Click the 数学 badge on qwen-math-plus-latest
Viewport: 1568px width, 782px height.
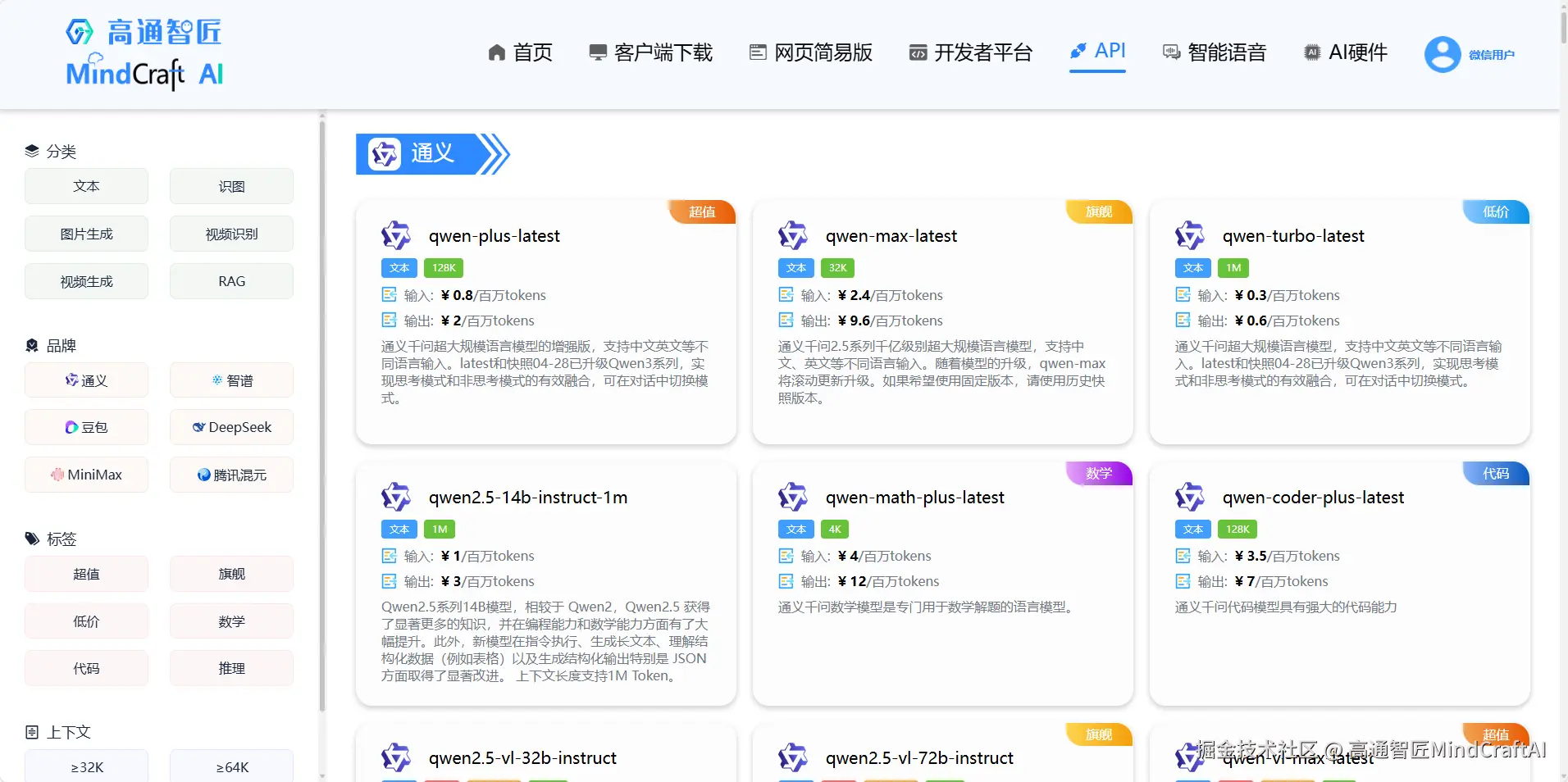click(1099, 473)
